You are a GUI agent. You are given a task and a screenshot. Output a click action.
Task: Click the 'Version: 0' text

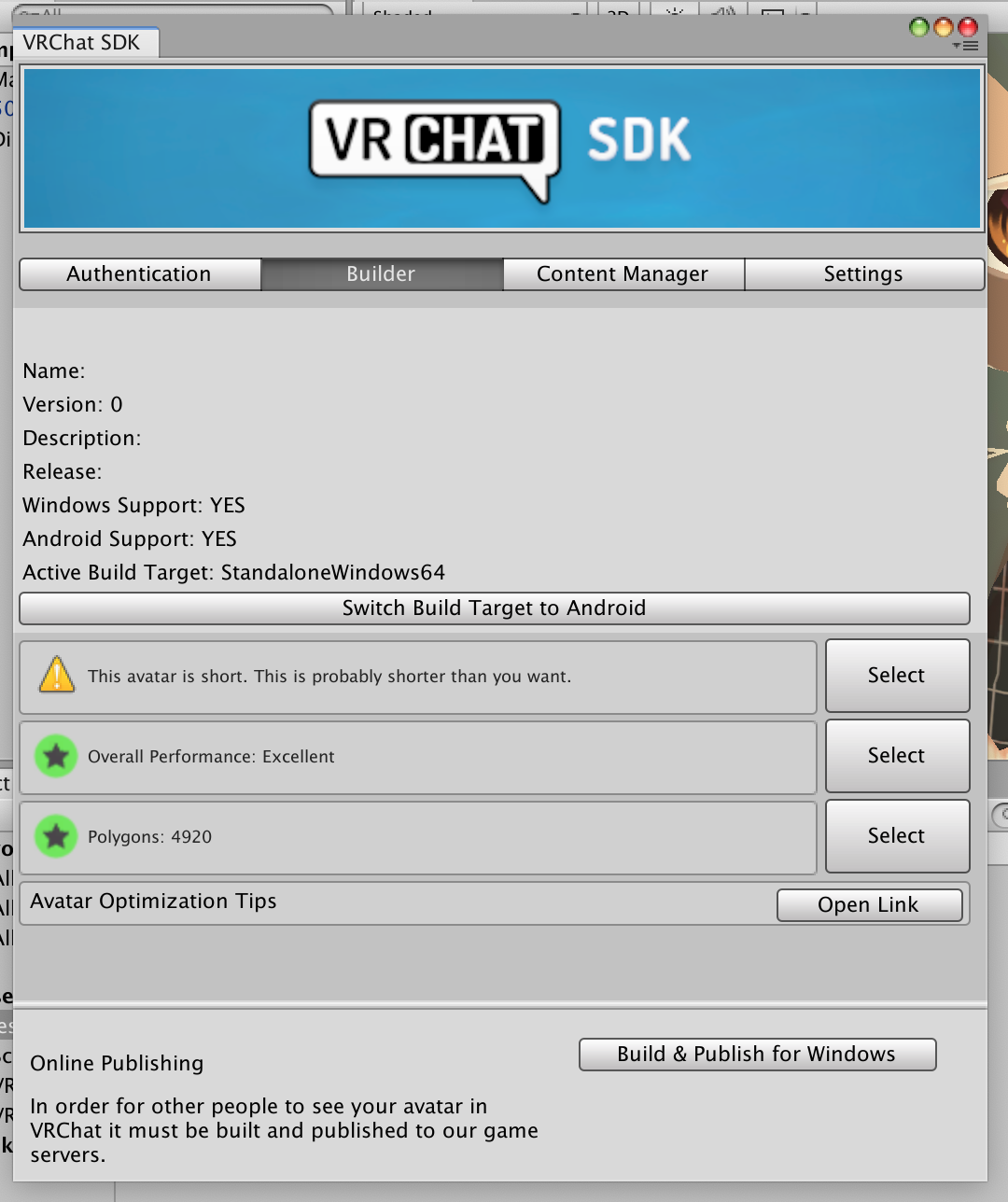pos(73,405)
